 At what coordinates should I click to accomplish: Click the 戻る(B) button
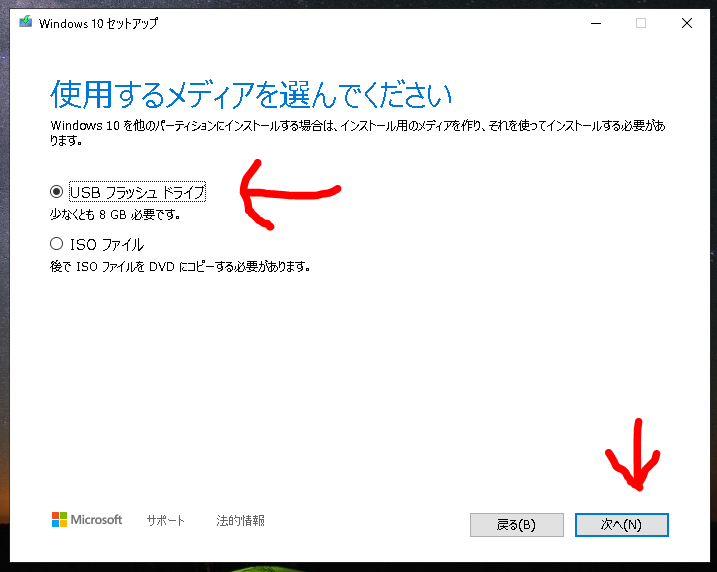pos(517,524)
